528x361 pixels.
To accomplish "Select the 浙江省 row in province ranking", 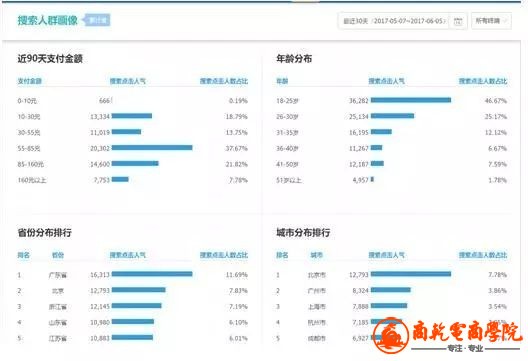I will click(133, 306).
